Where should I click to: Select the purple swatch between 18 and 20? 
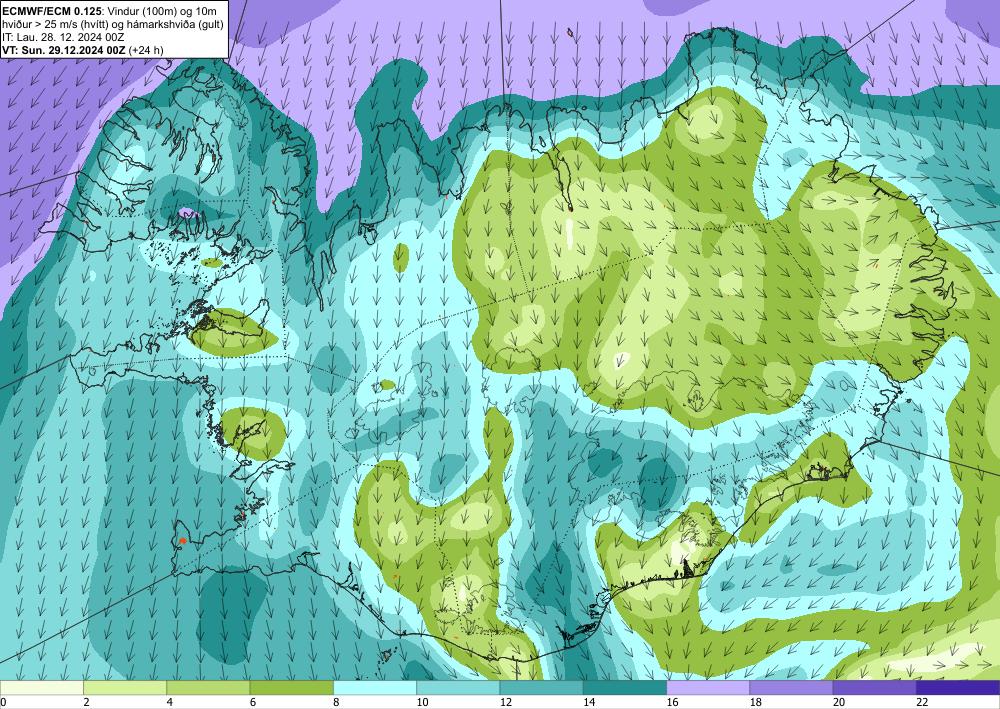point(791,688)
